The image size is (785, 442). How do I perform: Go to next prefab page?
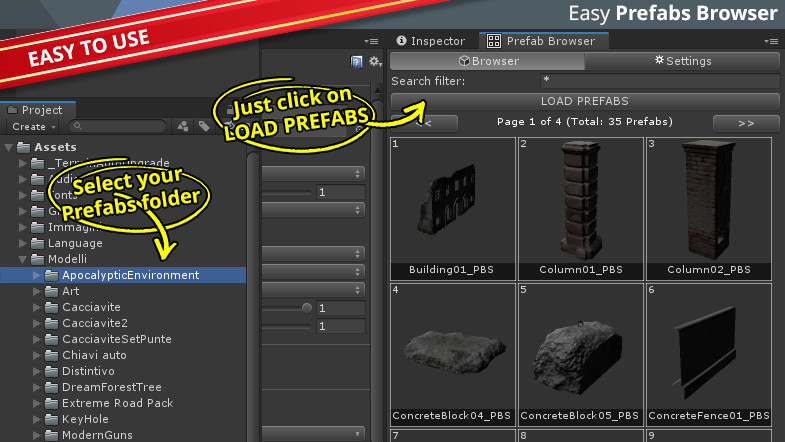[746, 123]
